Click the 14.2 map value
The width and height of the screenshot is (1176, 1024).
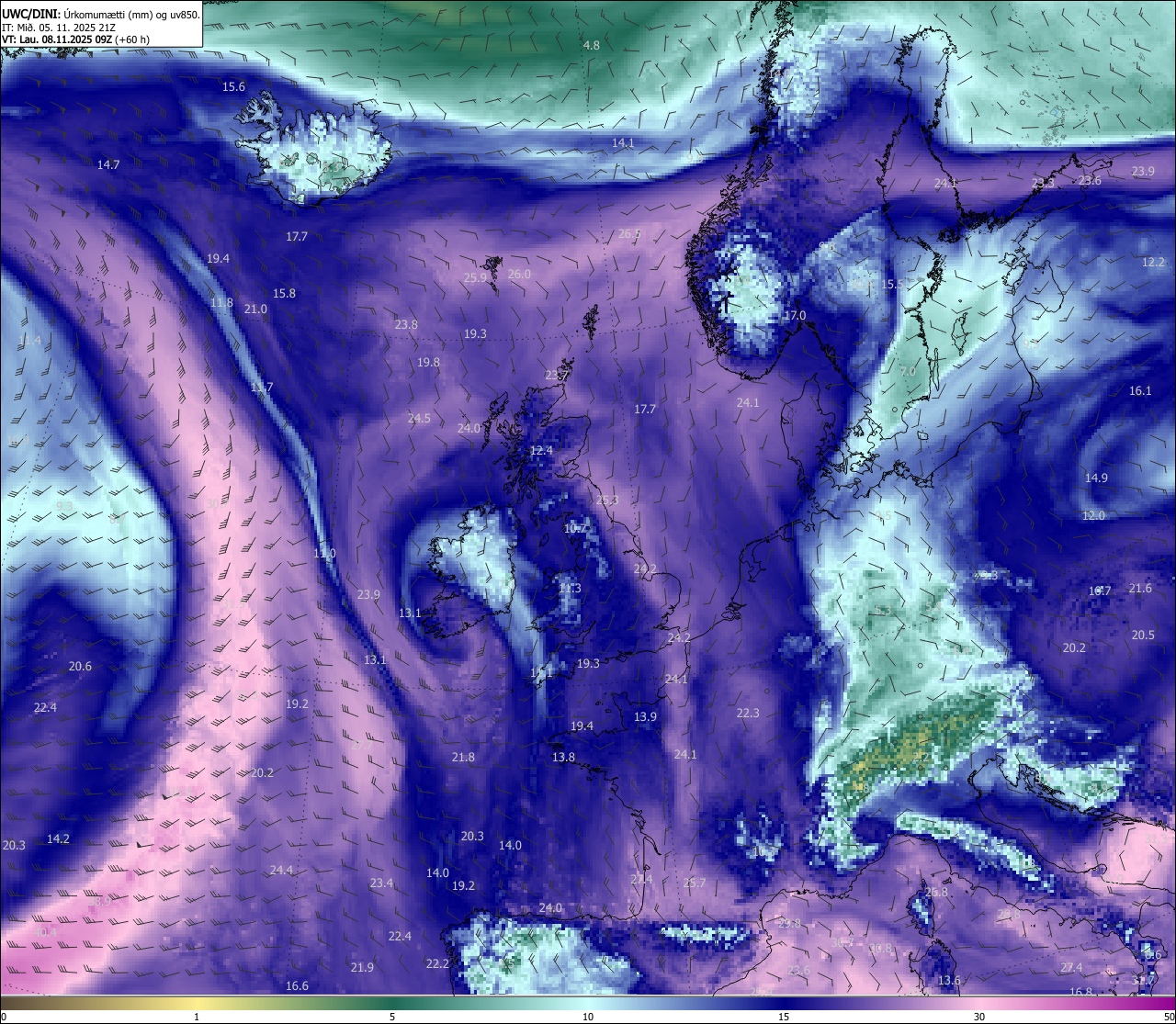[58, 838]
